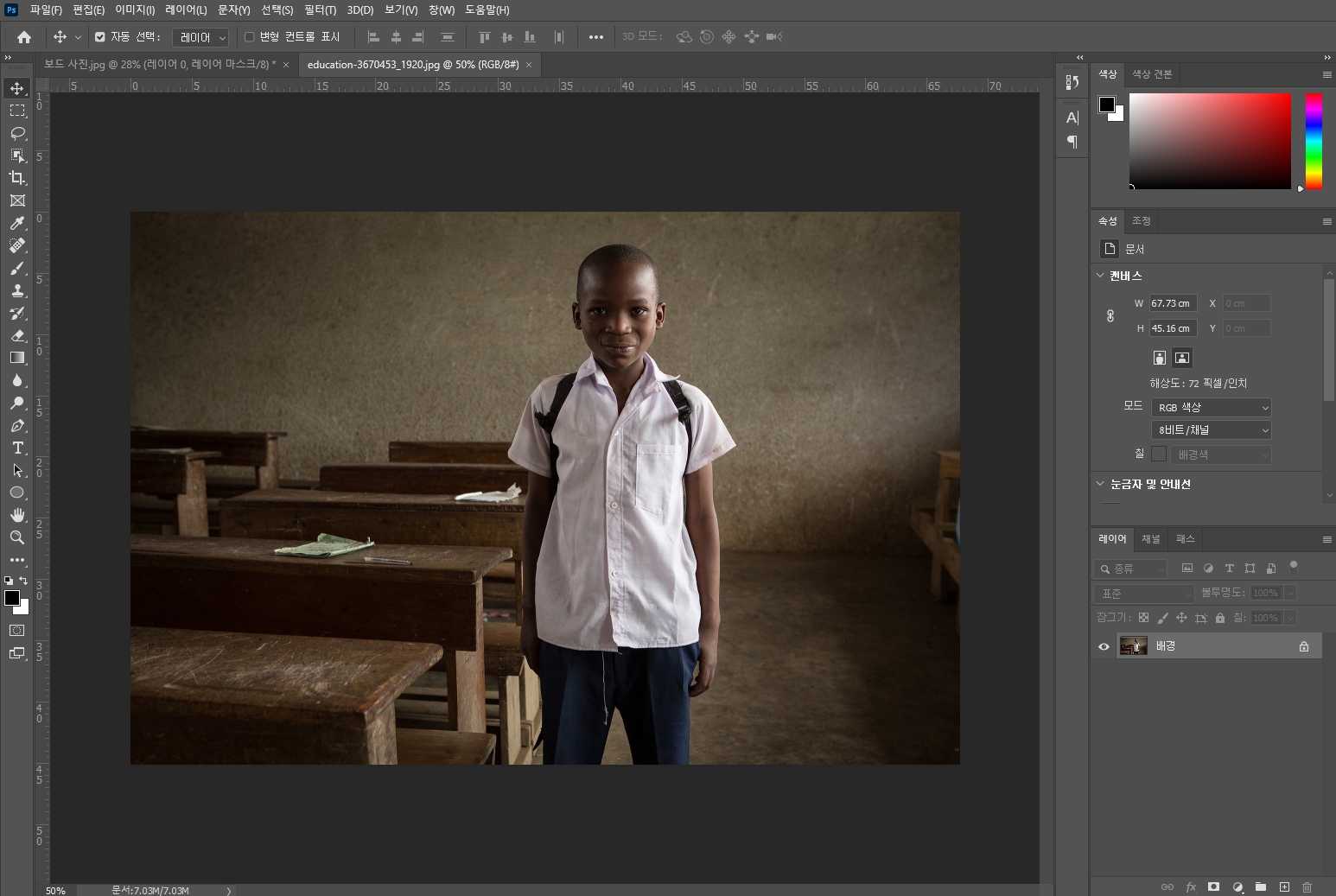Select the Dodge tool

point(16,403)
